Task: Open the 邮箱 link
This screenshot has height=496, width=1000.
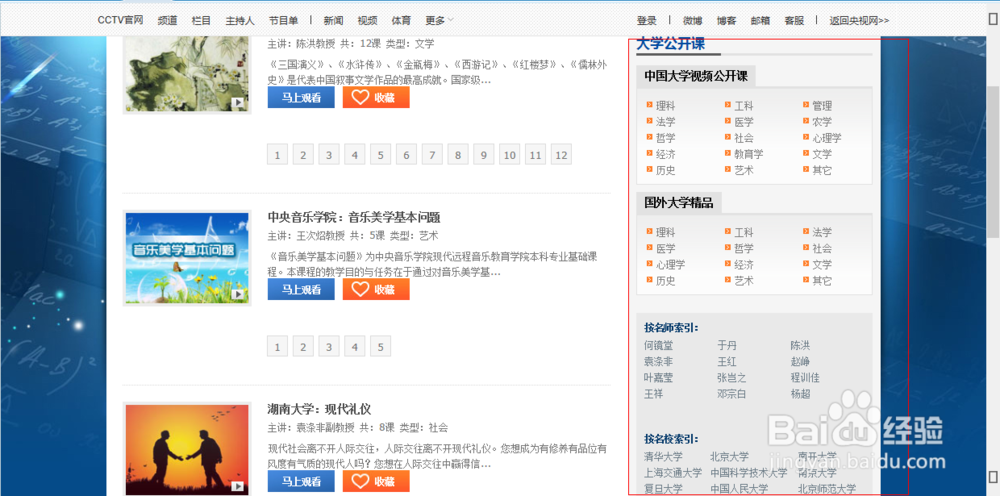Action: click(760, 20)
